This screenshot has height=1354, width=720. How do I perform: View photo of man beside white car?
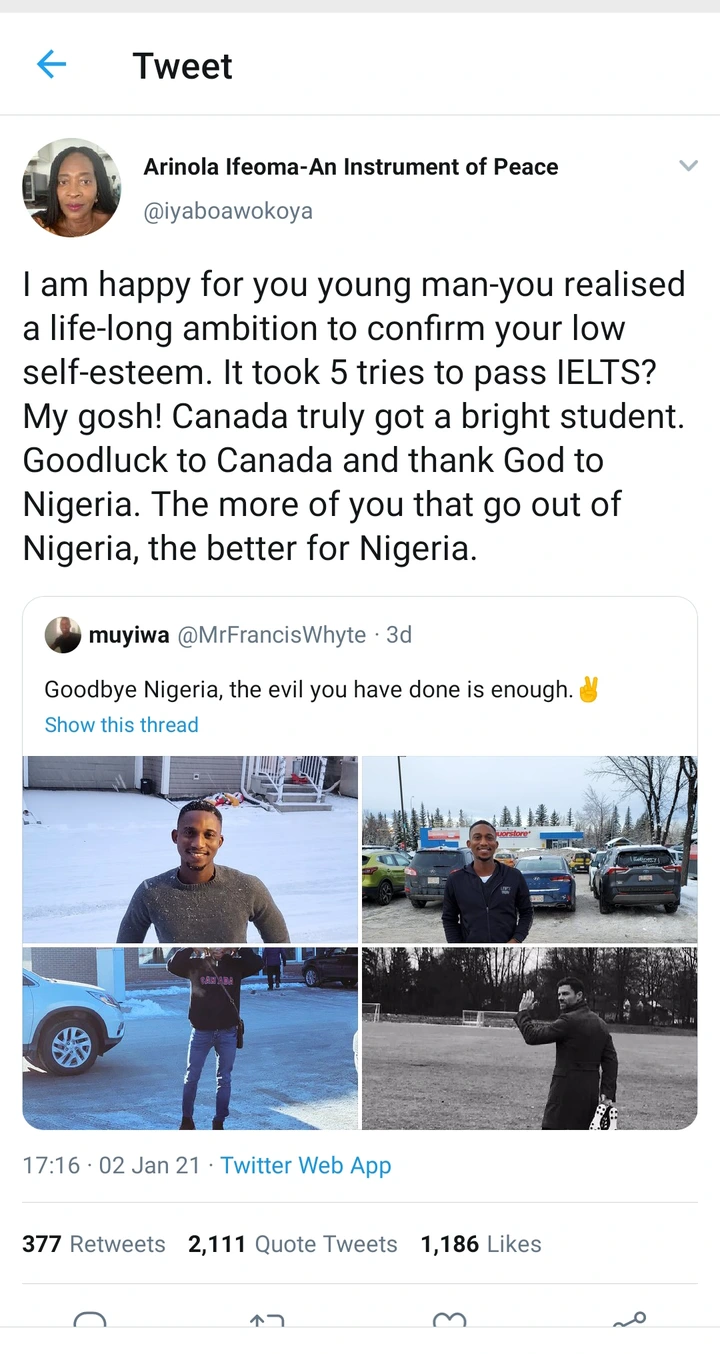click(190, 1038)
